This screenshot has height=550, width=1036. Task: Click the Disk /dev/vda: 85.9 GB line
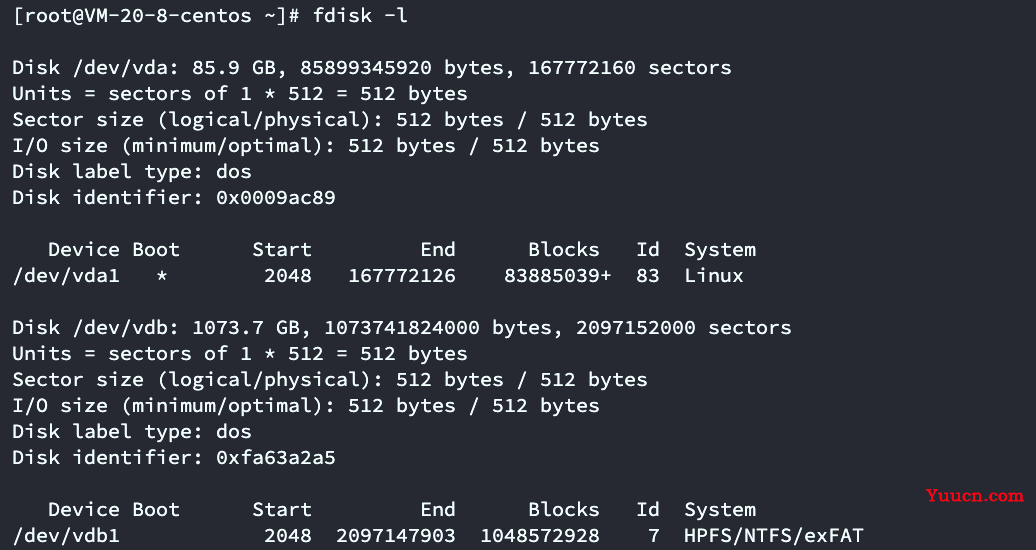[372, 67]
